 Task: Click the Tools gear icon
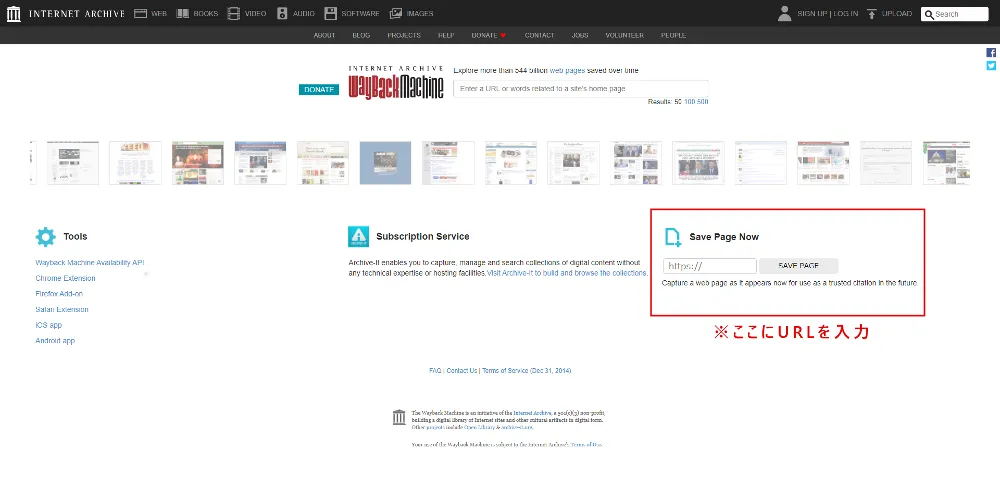click(45, 236)
